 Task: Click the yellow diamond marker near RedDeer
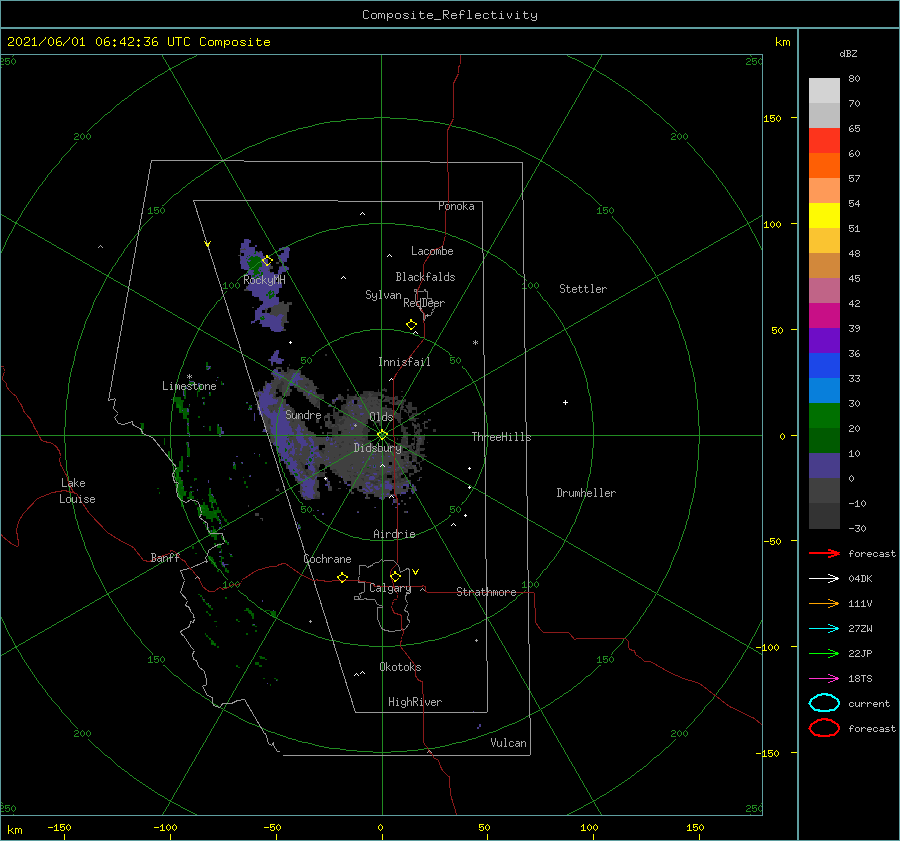[411, 325]
